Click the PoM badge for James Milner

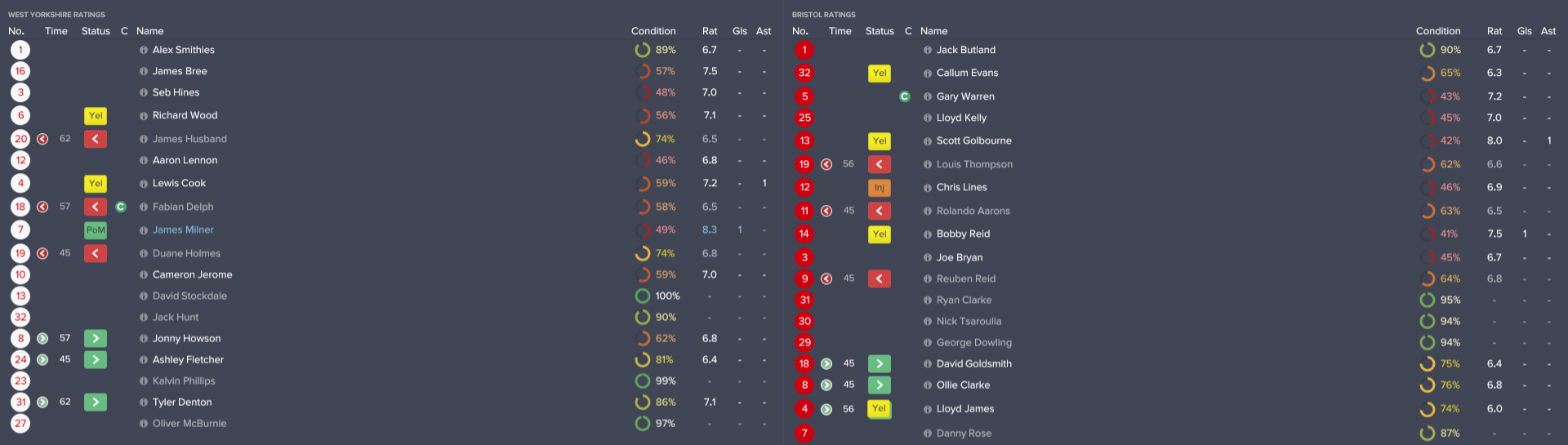tap(96, 230)
